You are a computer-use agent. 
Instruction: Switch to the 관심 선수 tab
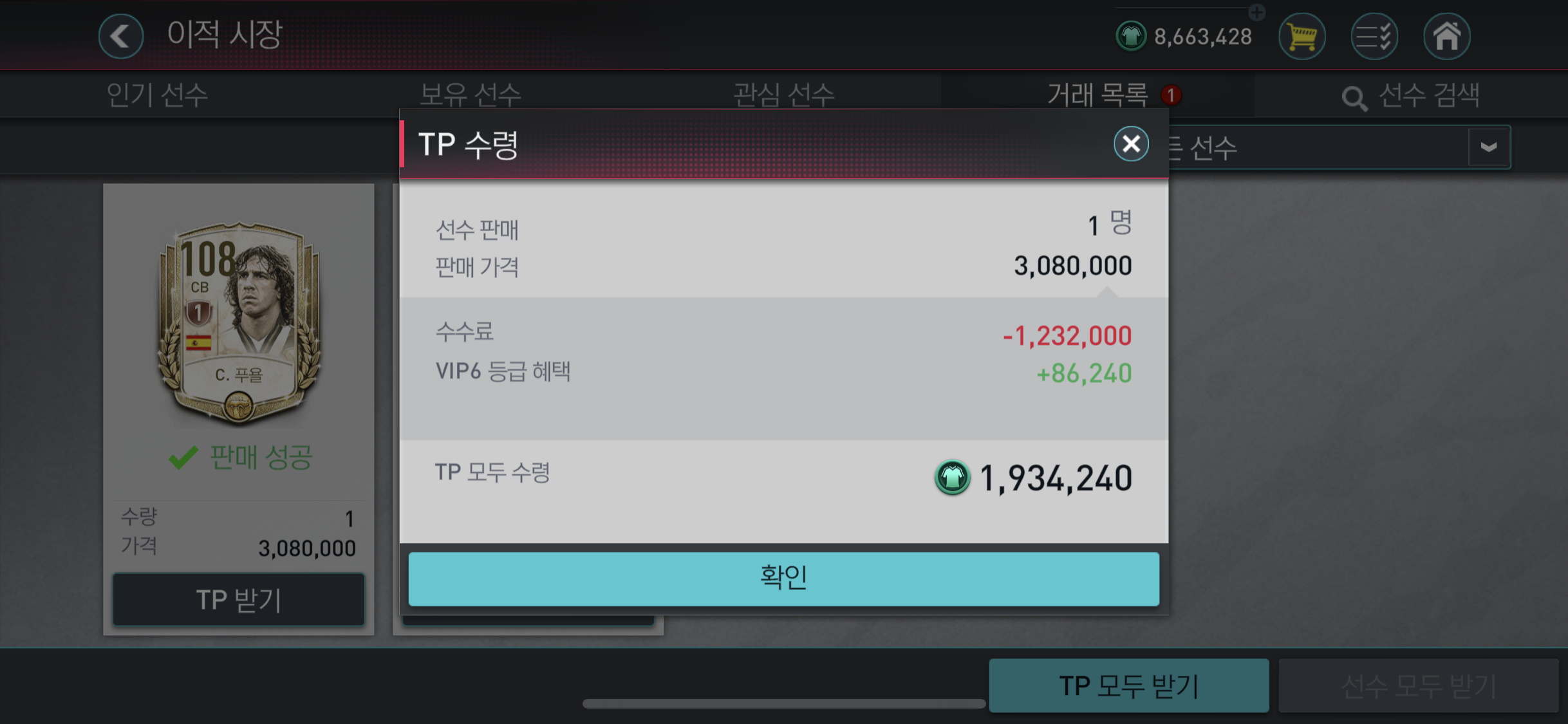[783, 95]
